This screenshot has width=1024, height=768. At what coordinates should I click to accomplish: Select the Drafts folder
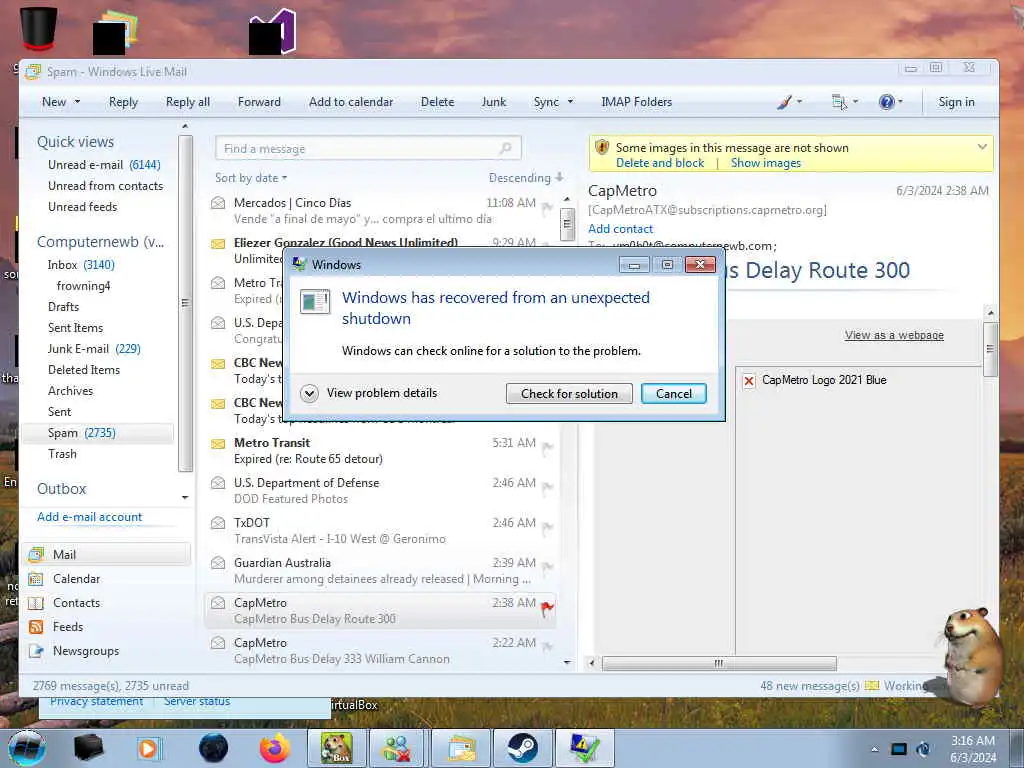[x=63, y=307]
